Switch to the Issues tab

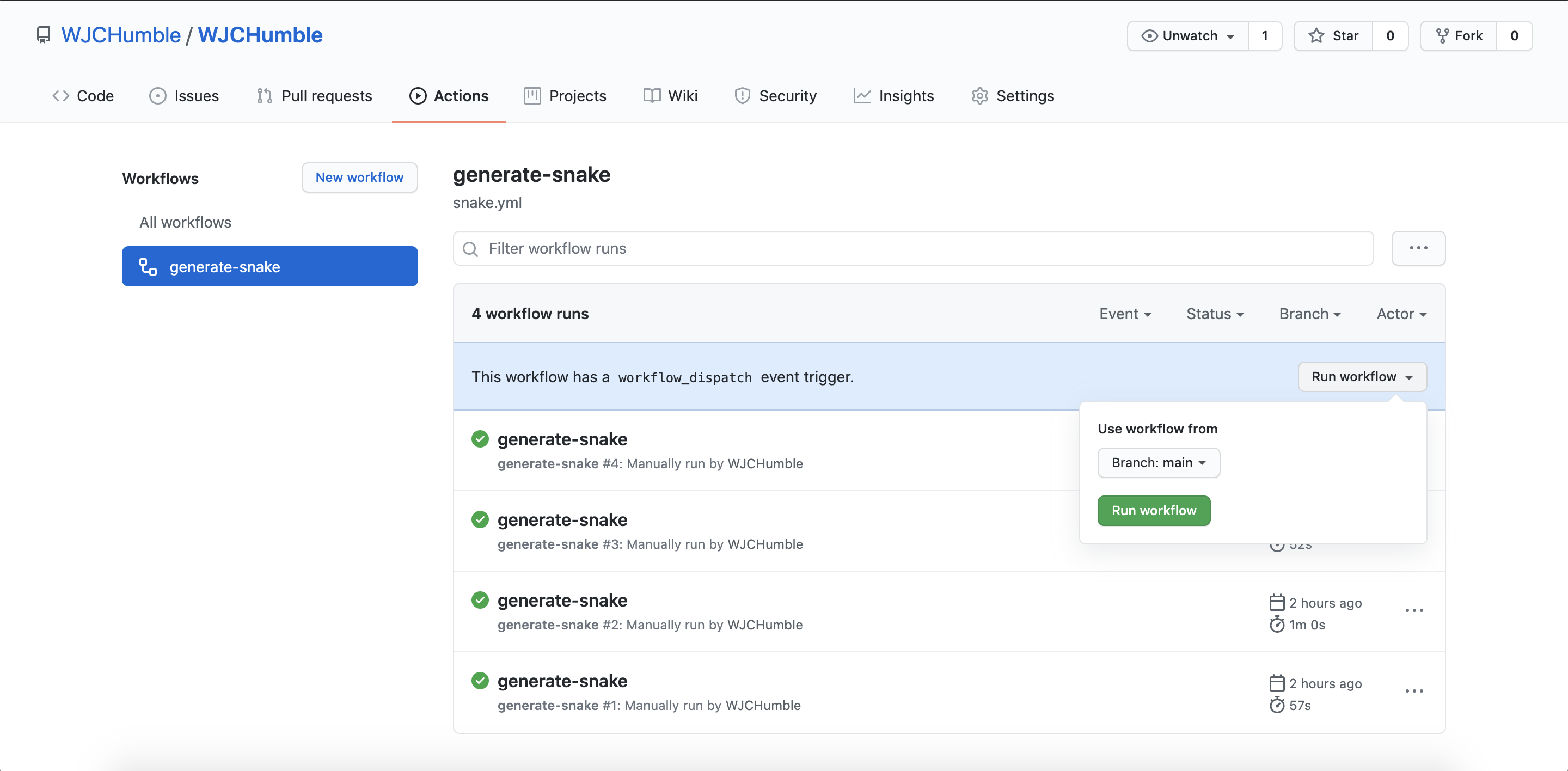[184, 96]
